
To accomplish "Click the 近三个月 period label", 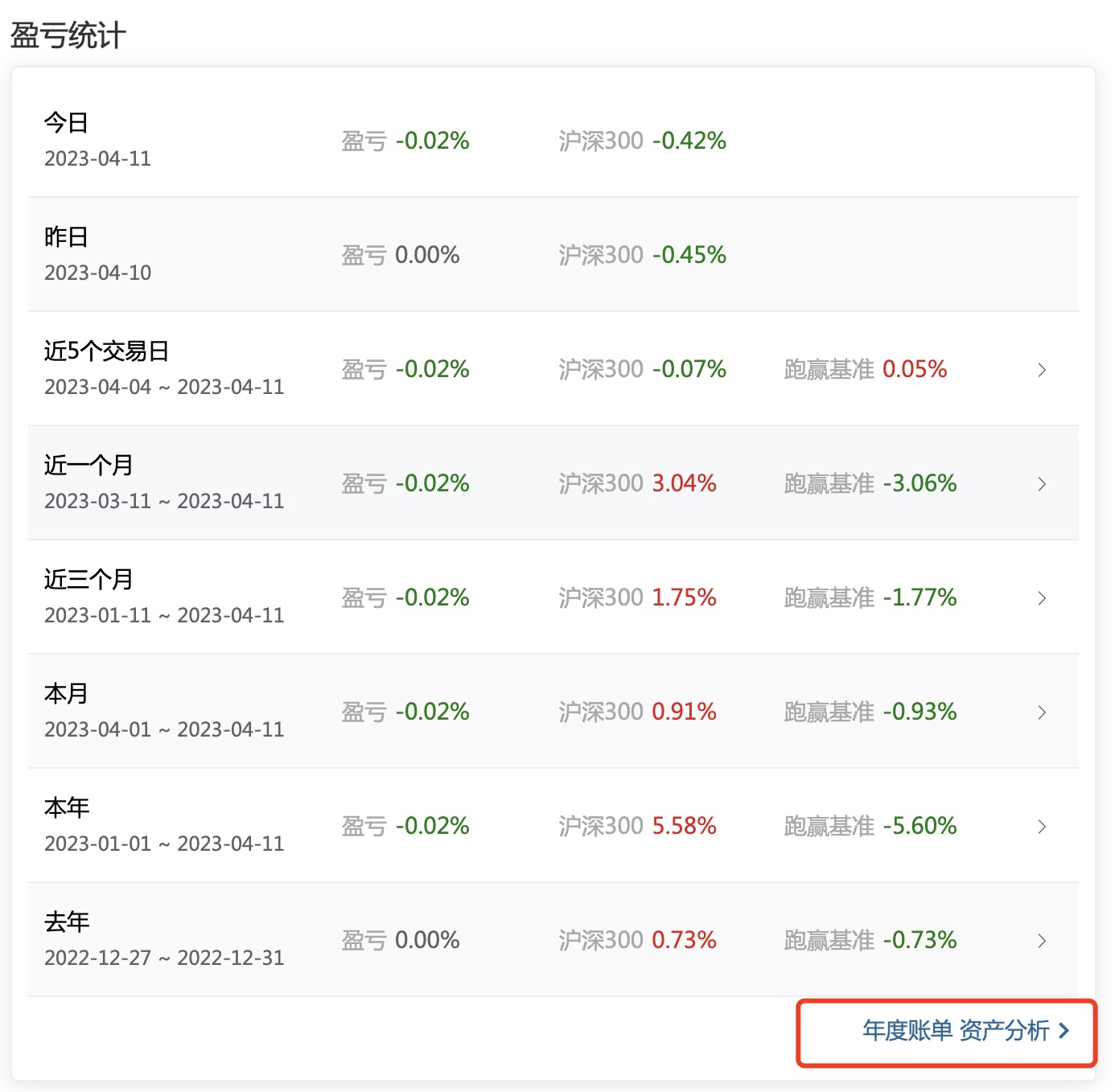I will tap(88, 580).
